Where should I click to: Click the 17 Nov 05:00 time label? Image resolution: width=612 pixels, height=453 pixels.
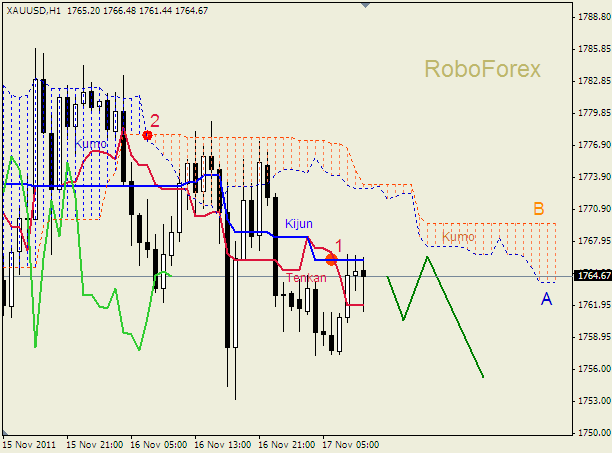(350, 445)
